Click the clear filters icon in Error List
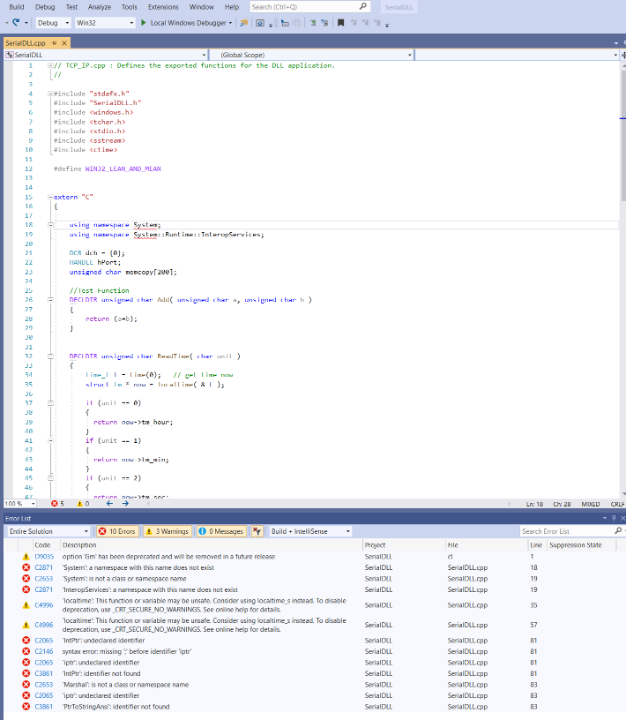 coord(257,531)
